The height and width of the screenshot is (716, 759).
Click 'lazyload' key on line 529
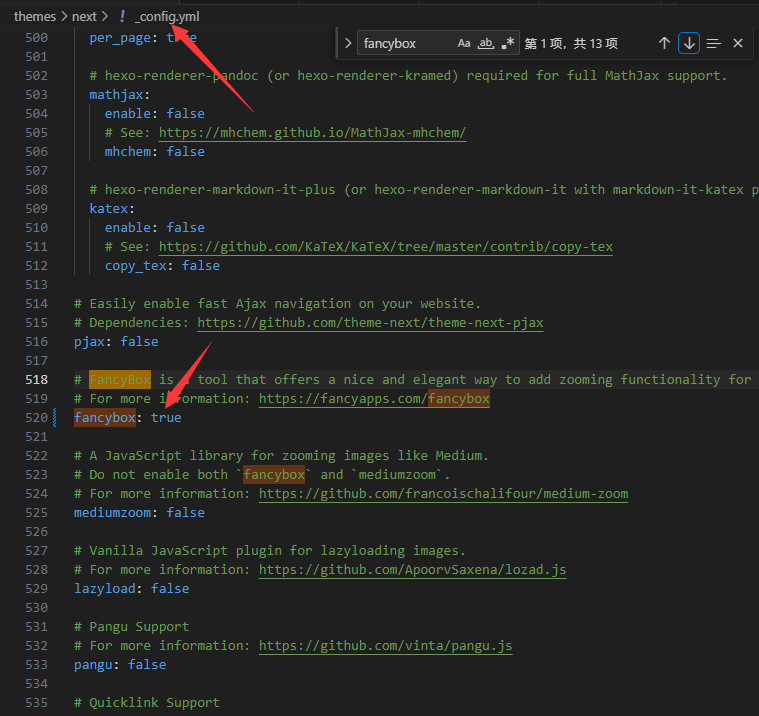pos(105,589)
